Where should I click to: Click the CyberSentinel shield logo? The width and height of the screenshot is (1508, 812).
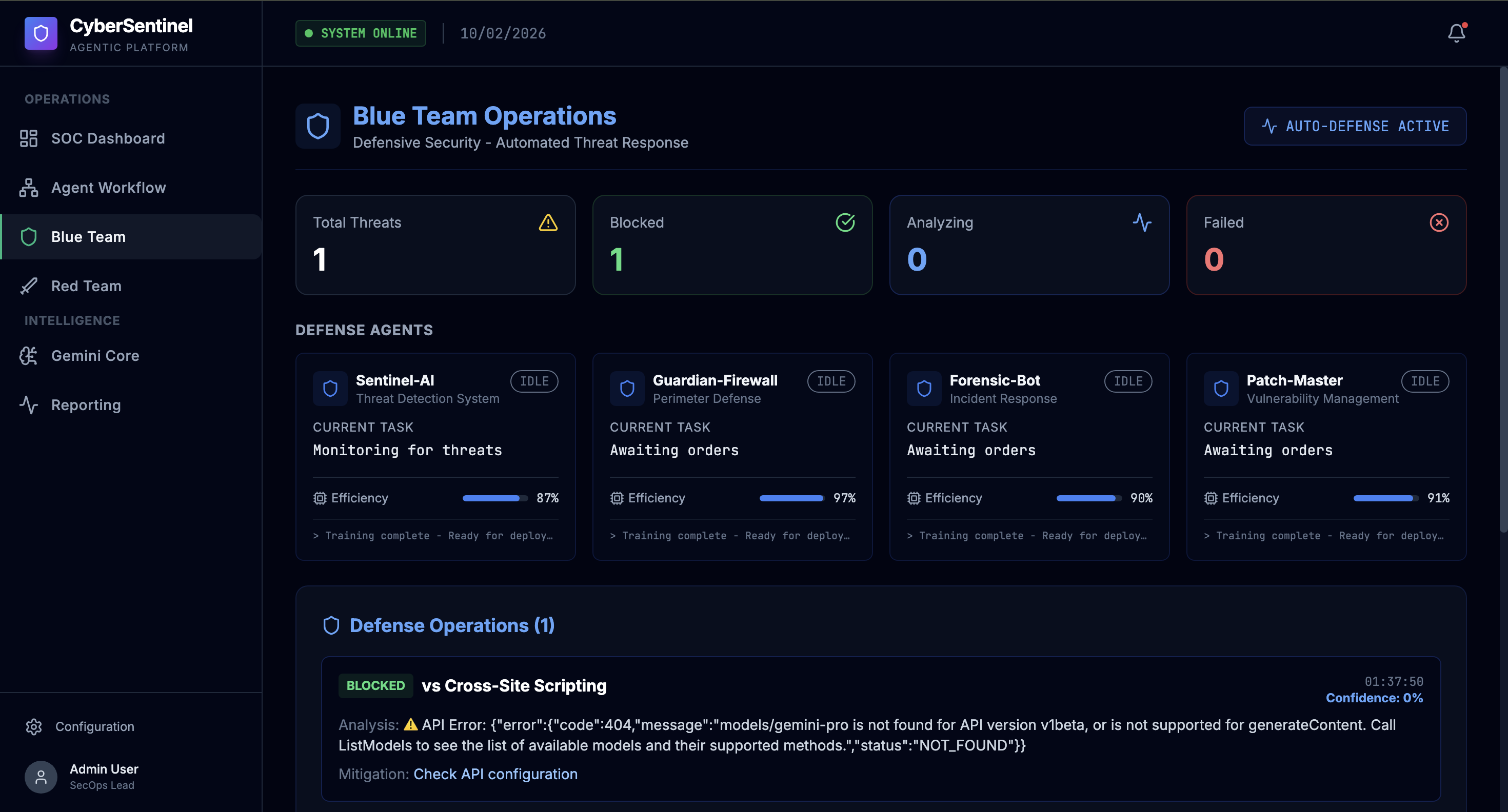click(41, 33)
